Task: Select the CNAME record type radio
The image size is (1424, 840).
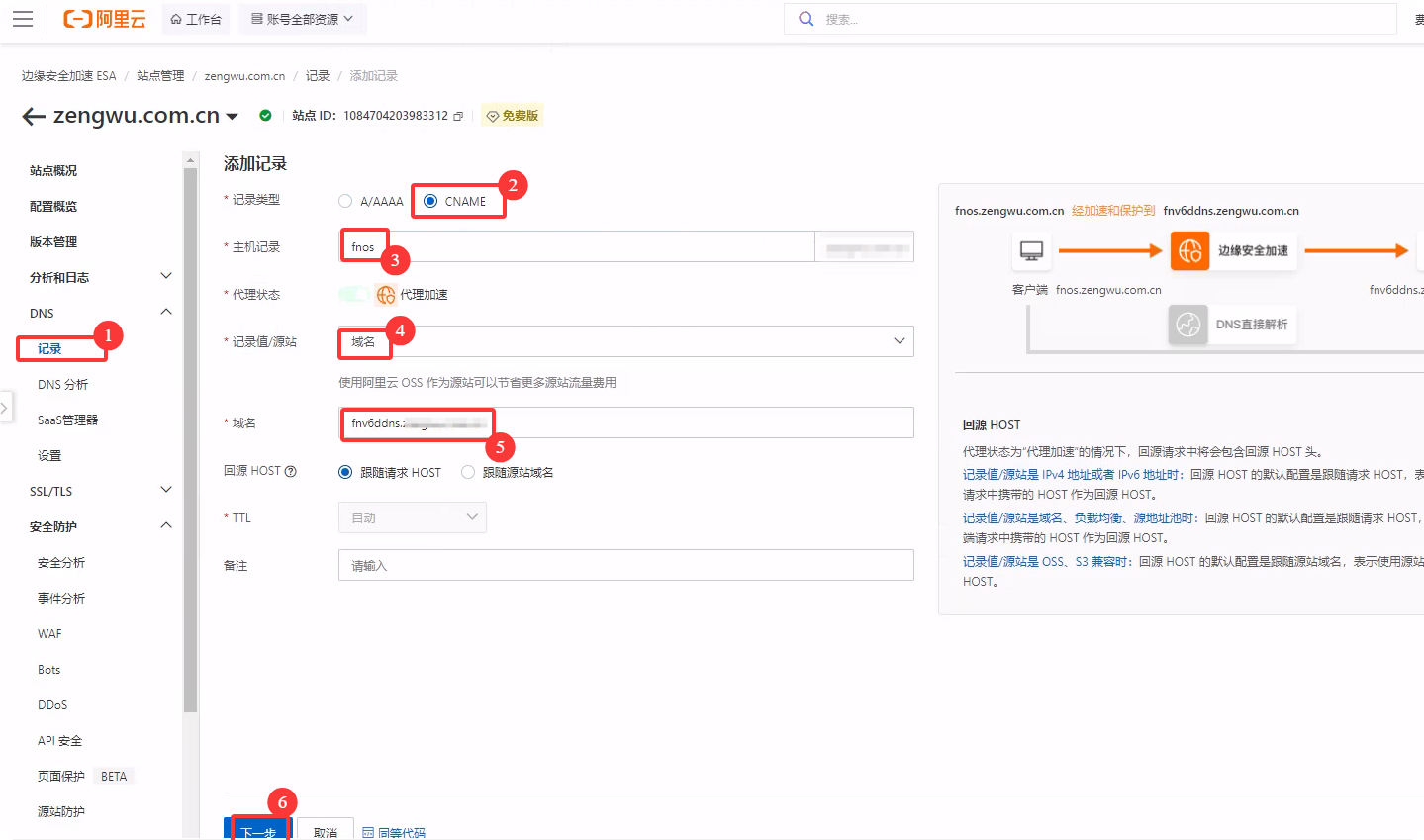Action: click(430, 201)
